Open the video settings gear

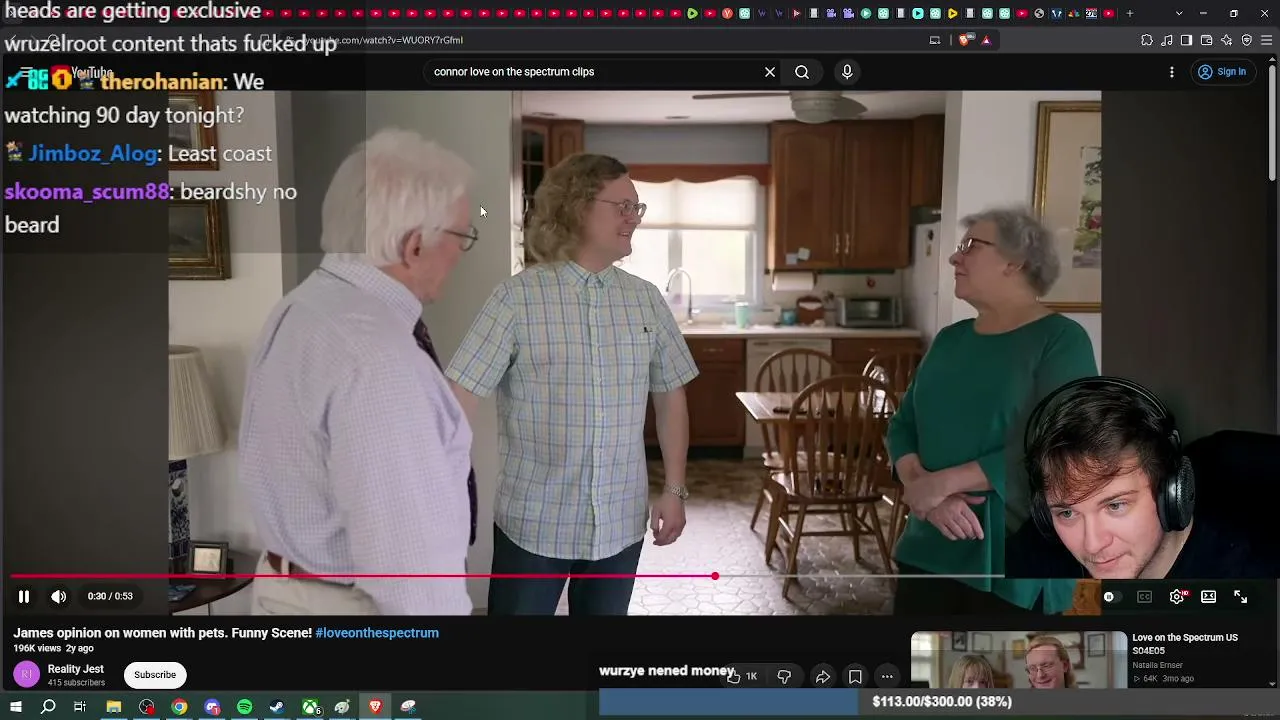click(x=1177, y=596)
